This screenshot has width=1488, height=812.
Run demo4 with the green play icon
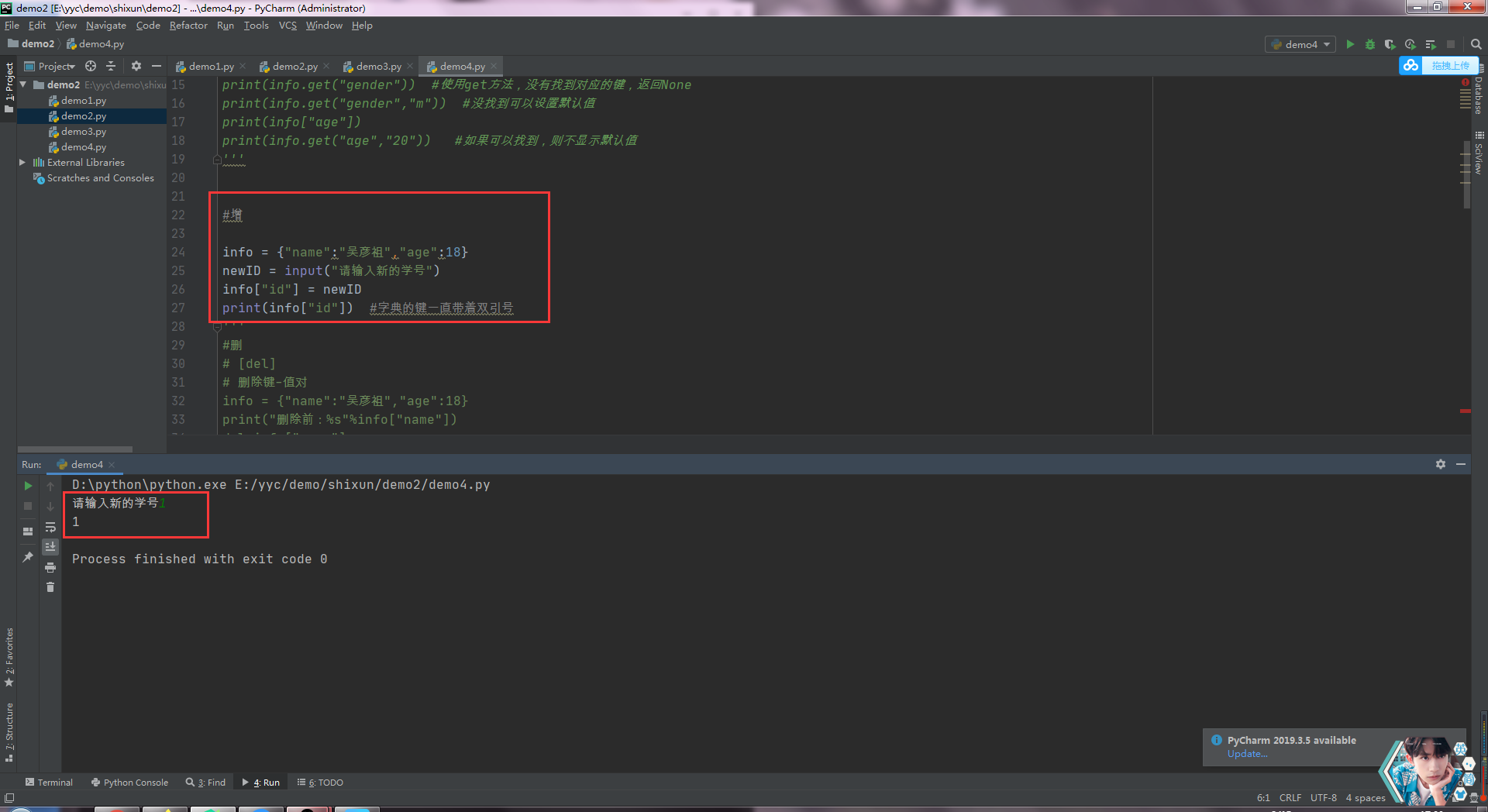click(1350, 44)
